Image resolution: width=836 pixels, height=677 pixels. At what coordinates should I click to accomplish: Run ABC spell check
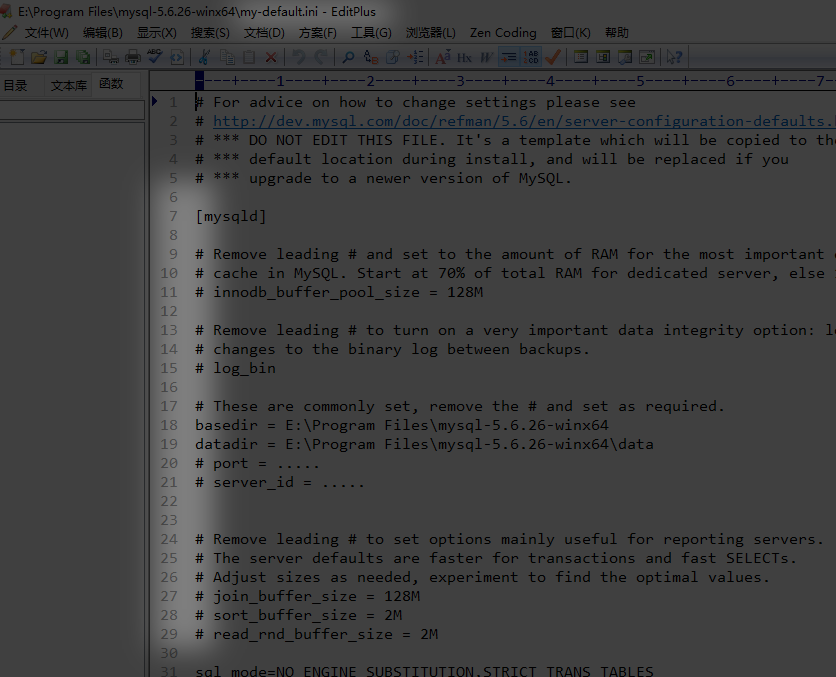pyautogui.click(x=155, y=57)
